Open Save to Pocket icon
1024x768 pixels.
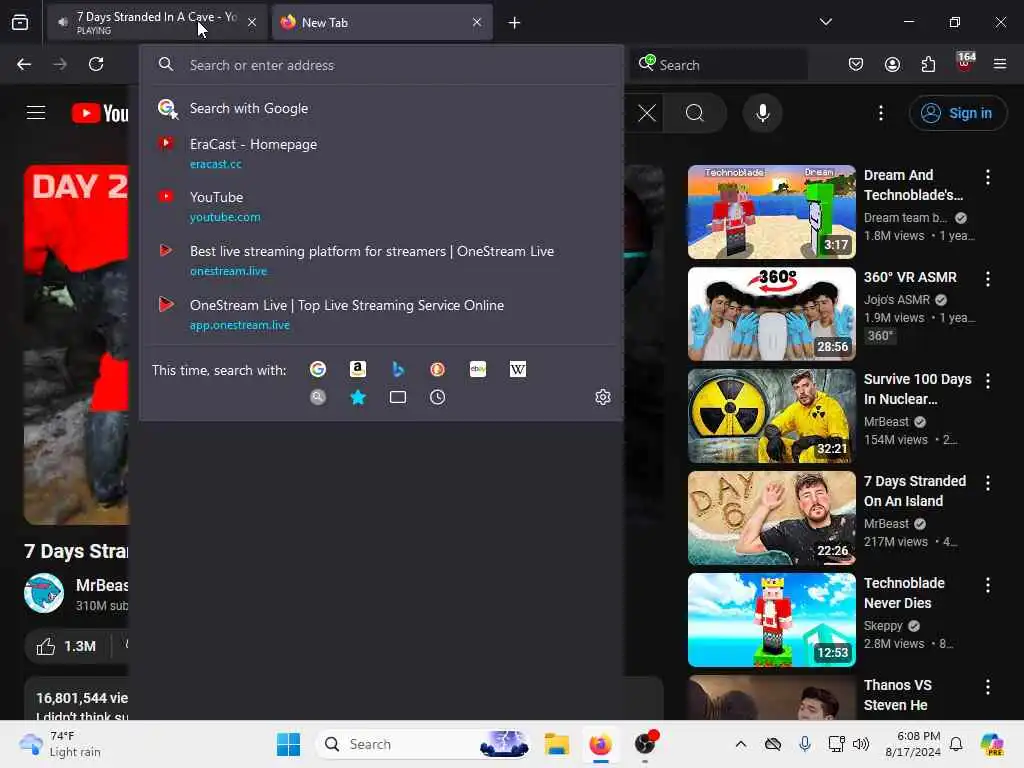856,64
